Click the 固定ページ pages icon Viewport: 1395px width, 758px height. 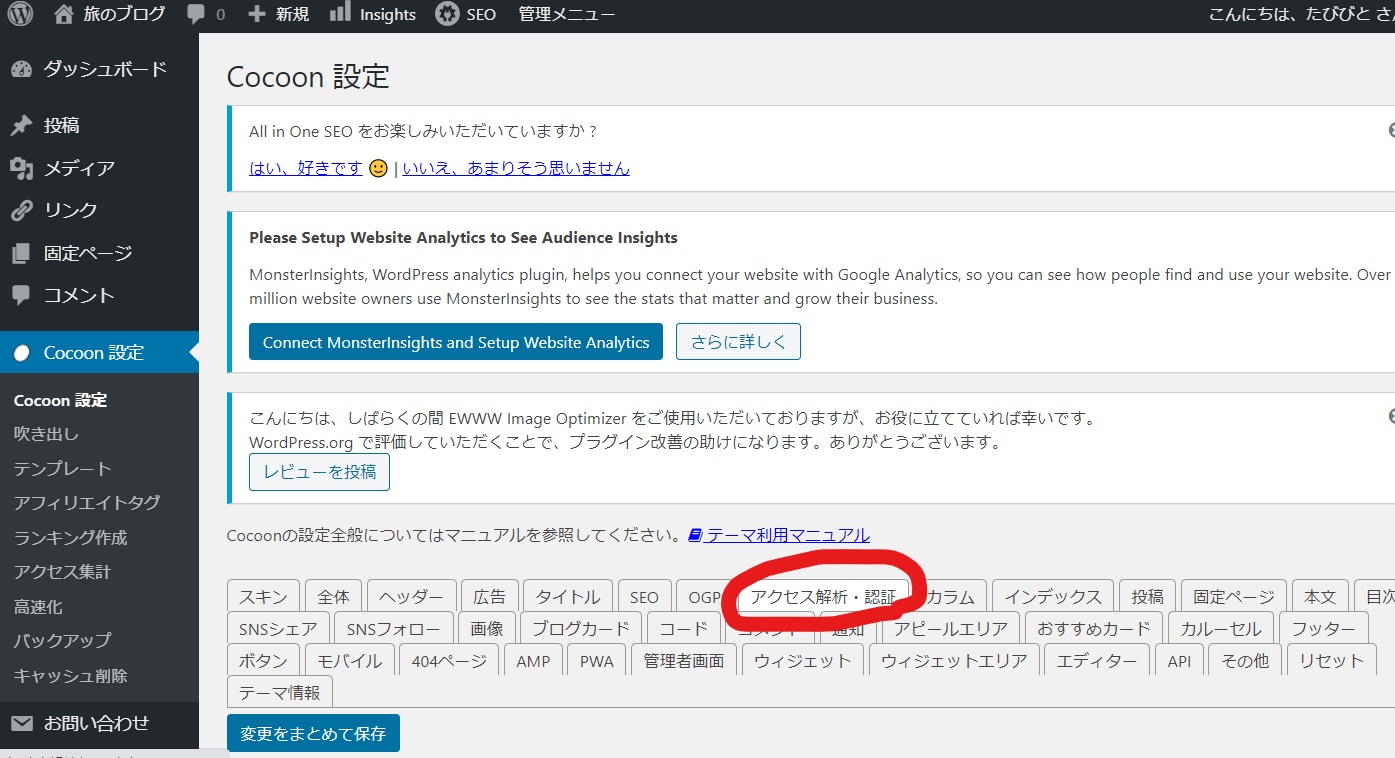tap(21, 254)
